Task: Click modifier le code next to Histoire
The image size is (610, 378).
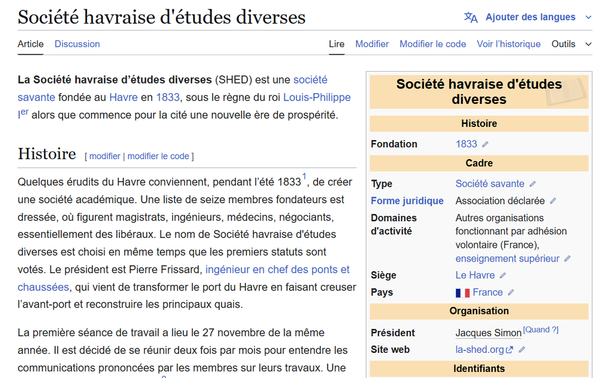Action: [158, 156]
